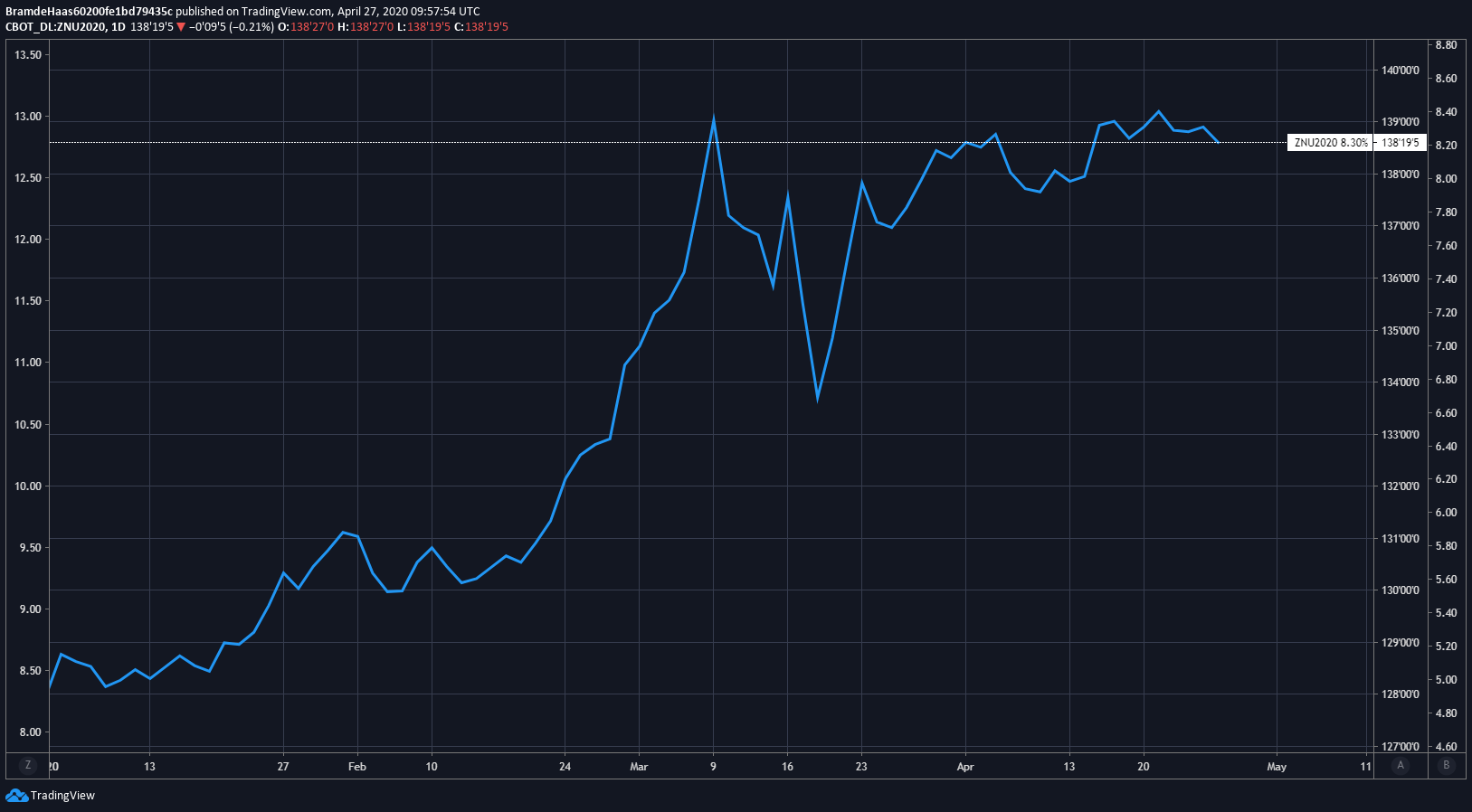1472x812 pixels.
Task: Click the 139'00'0 price axis label
Action: coord(1401,122)
